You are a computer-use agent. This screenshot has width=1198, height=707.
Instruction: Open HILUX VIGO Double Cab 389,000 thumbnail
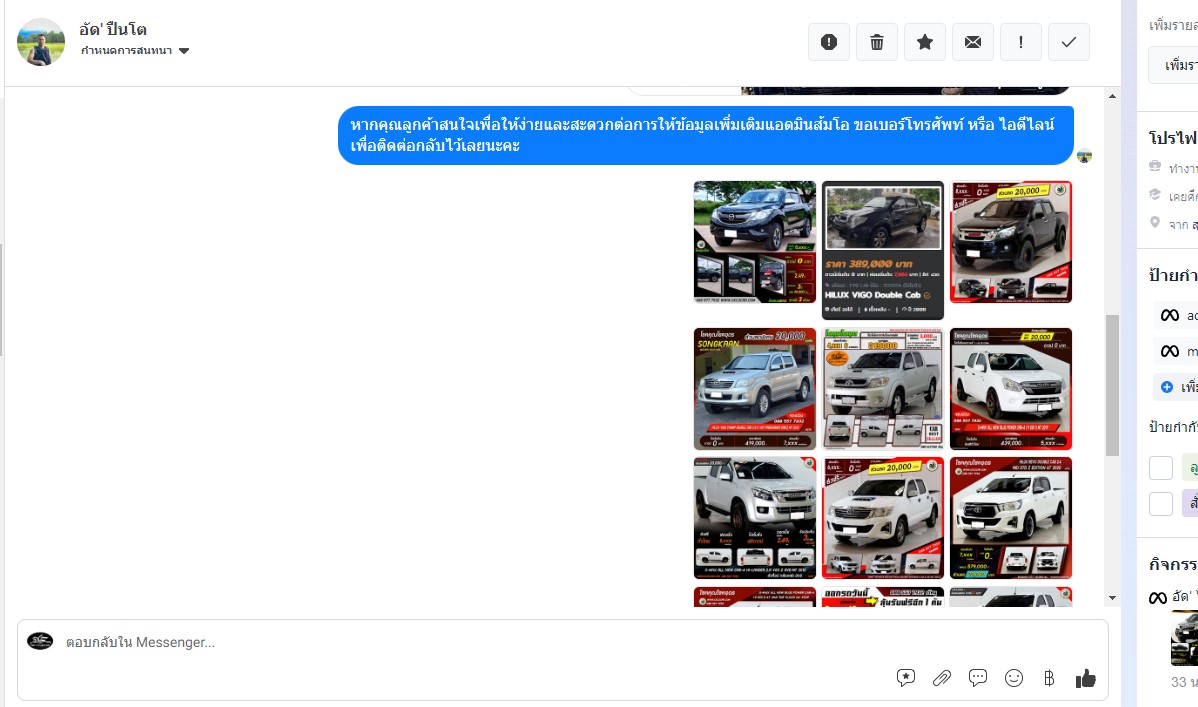coord(882,250)
